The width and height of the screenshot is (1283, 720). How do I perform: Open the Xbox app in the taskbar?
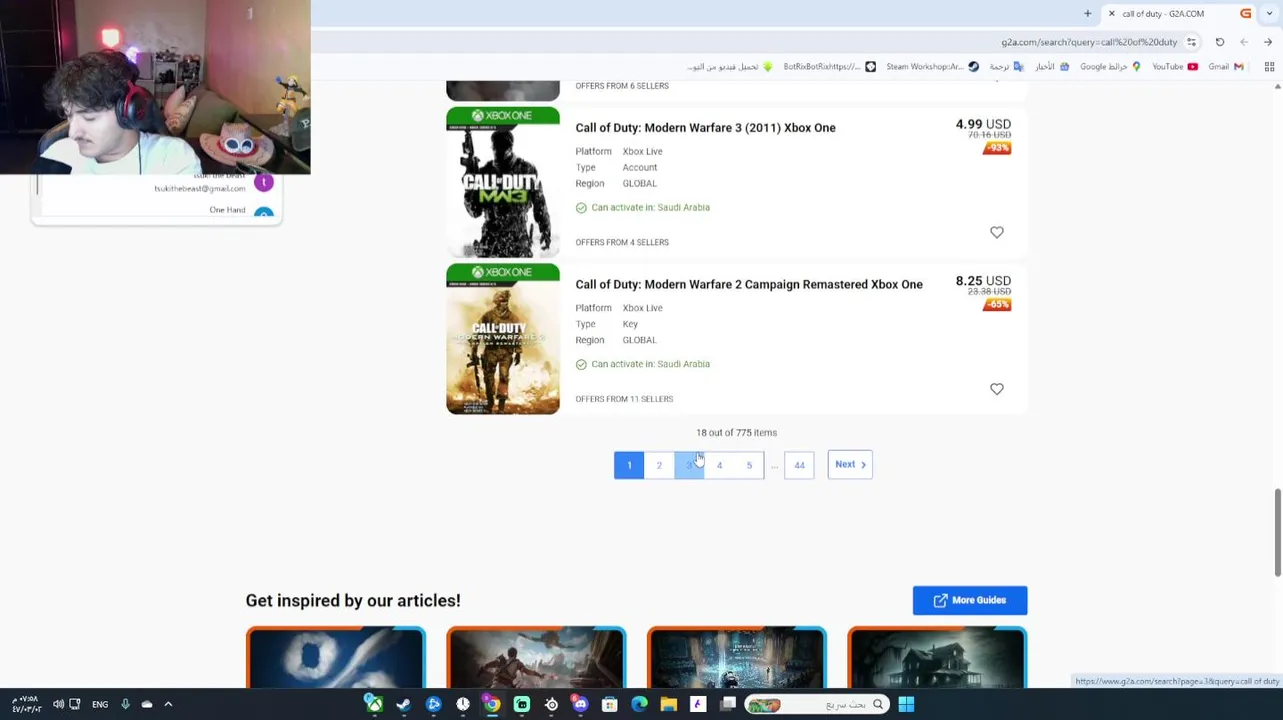tap(374, 705)
